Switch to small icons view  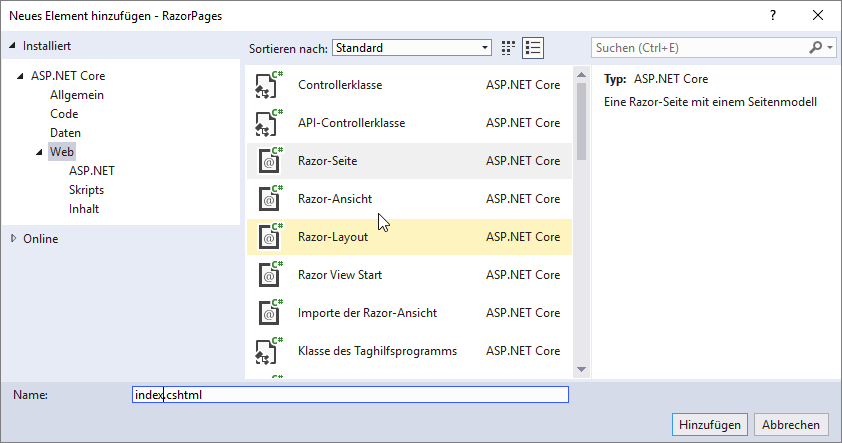(x=509, y=47)
